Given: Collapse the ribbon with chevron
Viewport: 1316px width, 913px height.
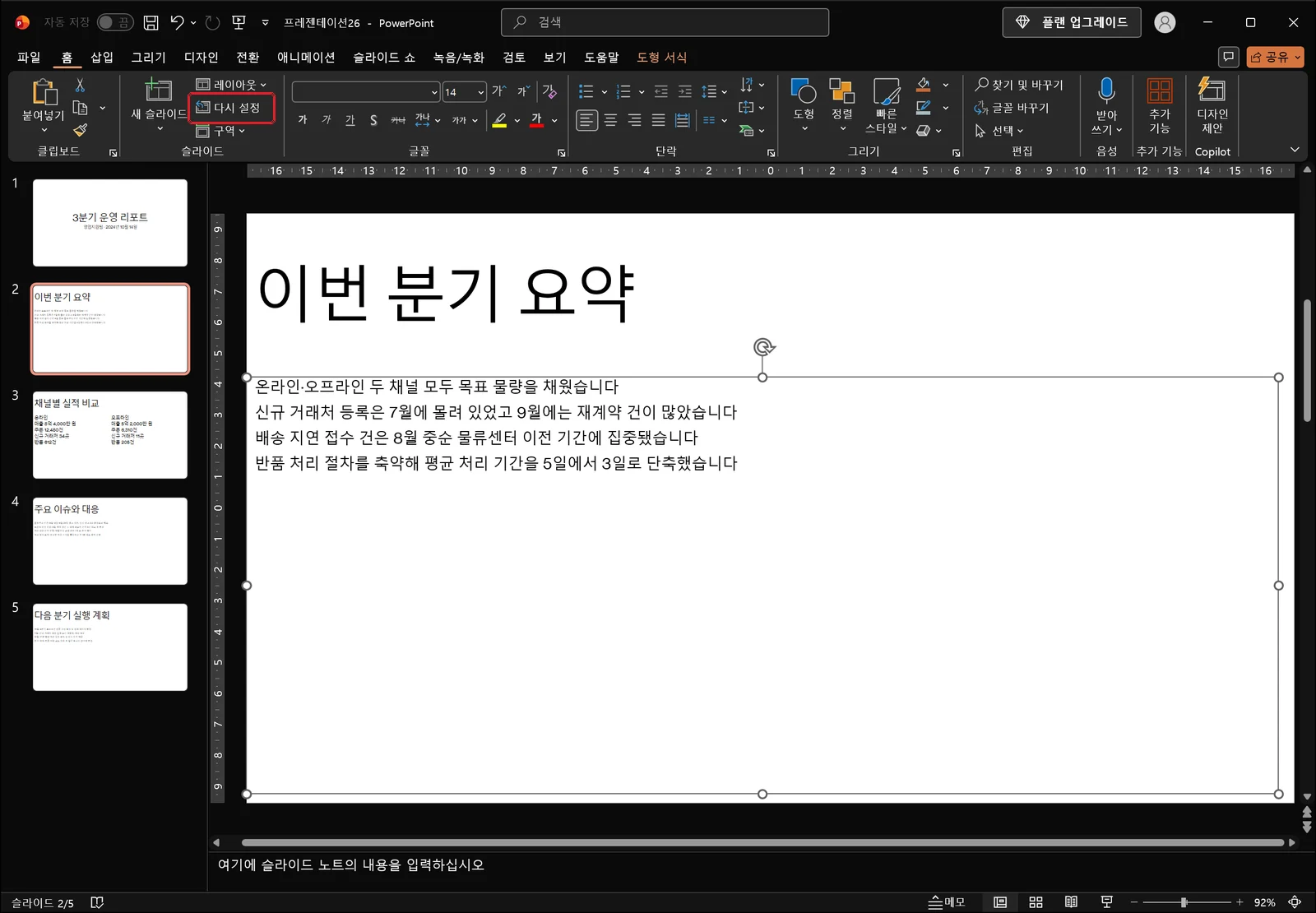Looking at the screenshot, I should tap(1295, 150).
